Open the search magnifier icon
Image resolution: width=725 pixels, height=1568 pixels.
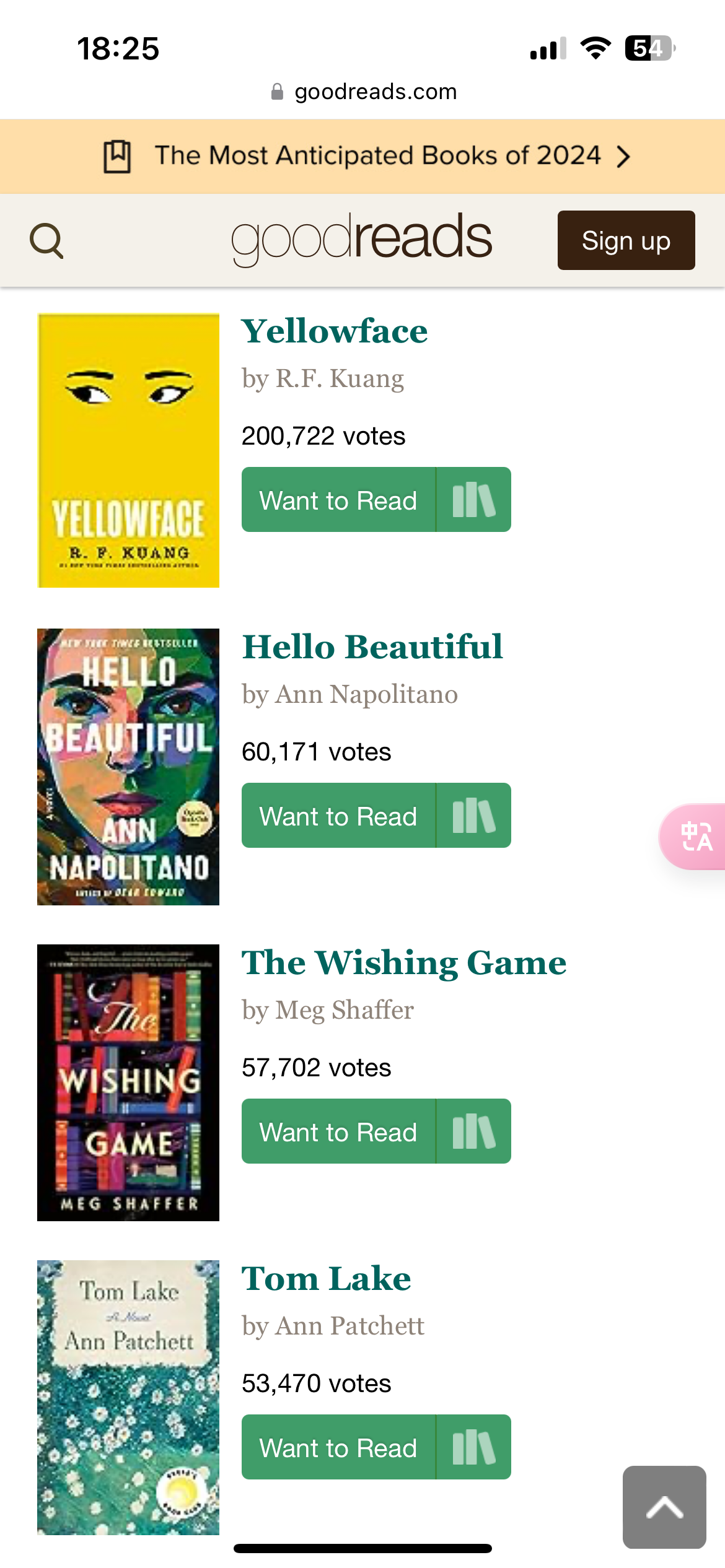(46, 241)
